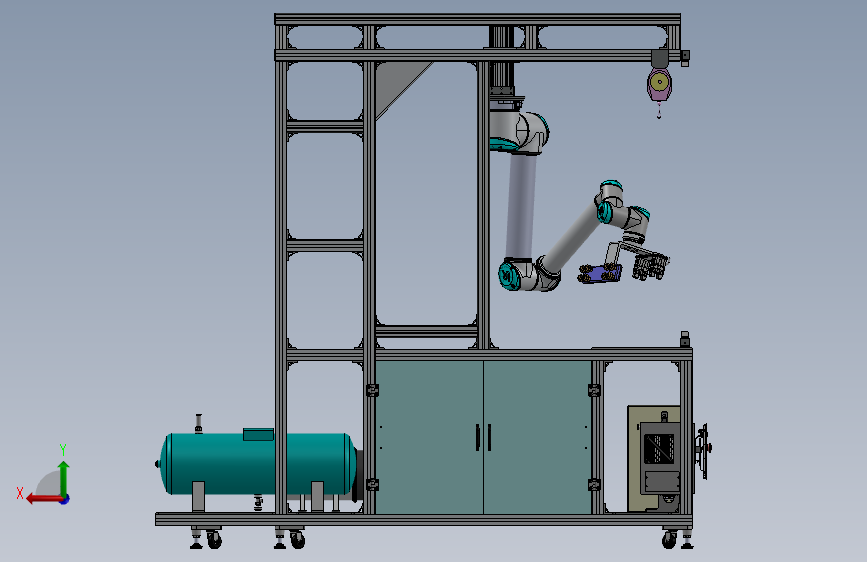Viewport: 867px width, 562px height.
Task: Select the teal air tank body
Action: 259,464
